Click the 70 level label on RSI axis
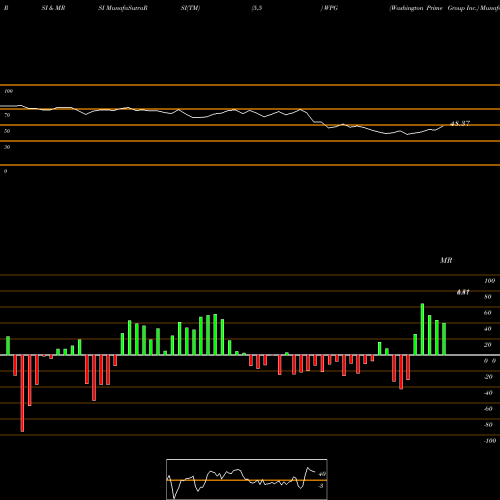Viewport: 500px width, 500px height. [7, 115]
